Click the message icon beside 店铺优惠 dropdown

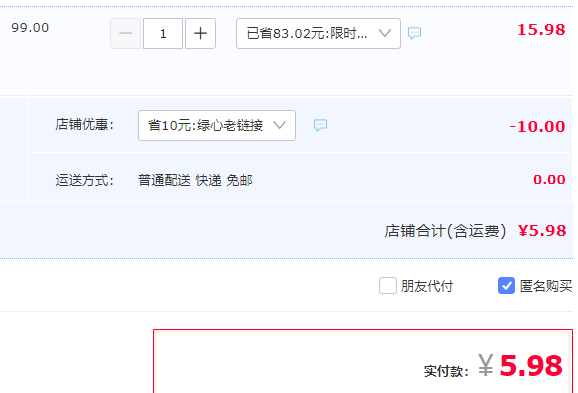pos(320,125)
